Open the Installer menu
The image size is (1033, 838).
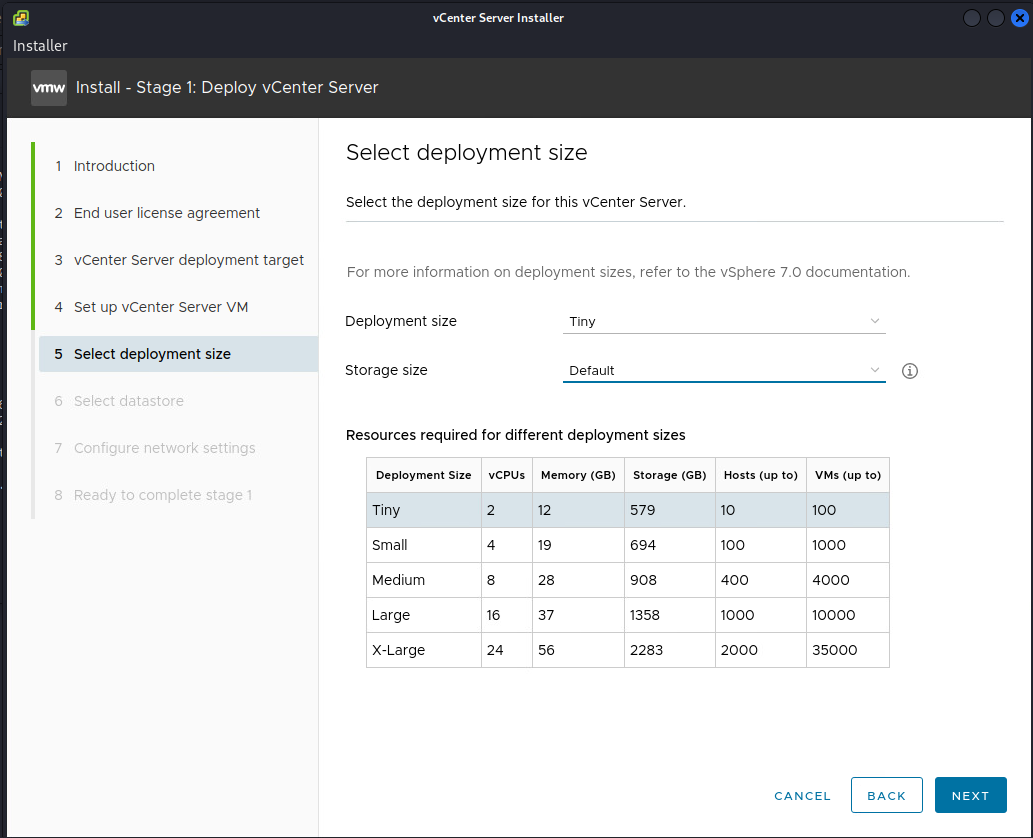40,46
